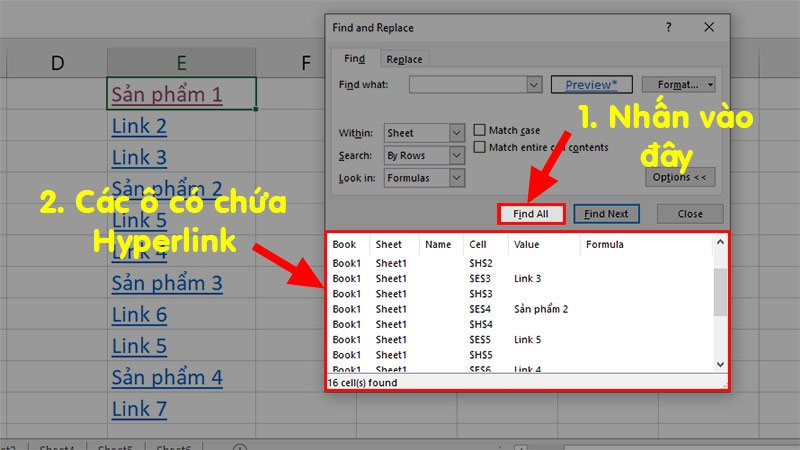800x450 pixels.
Task: Enable the Match case checkbox
Action: 481,130
